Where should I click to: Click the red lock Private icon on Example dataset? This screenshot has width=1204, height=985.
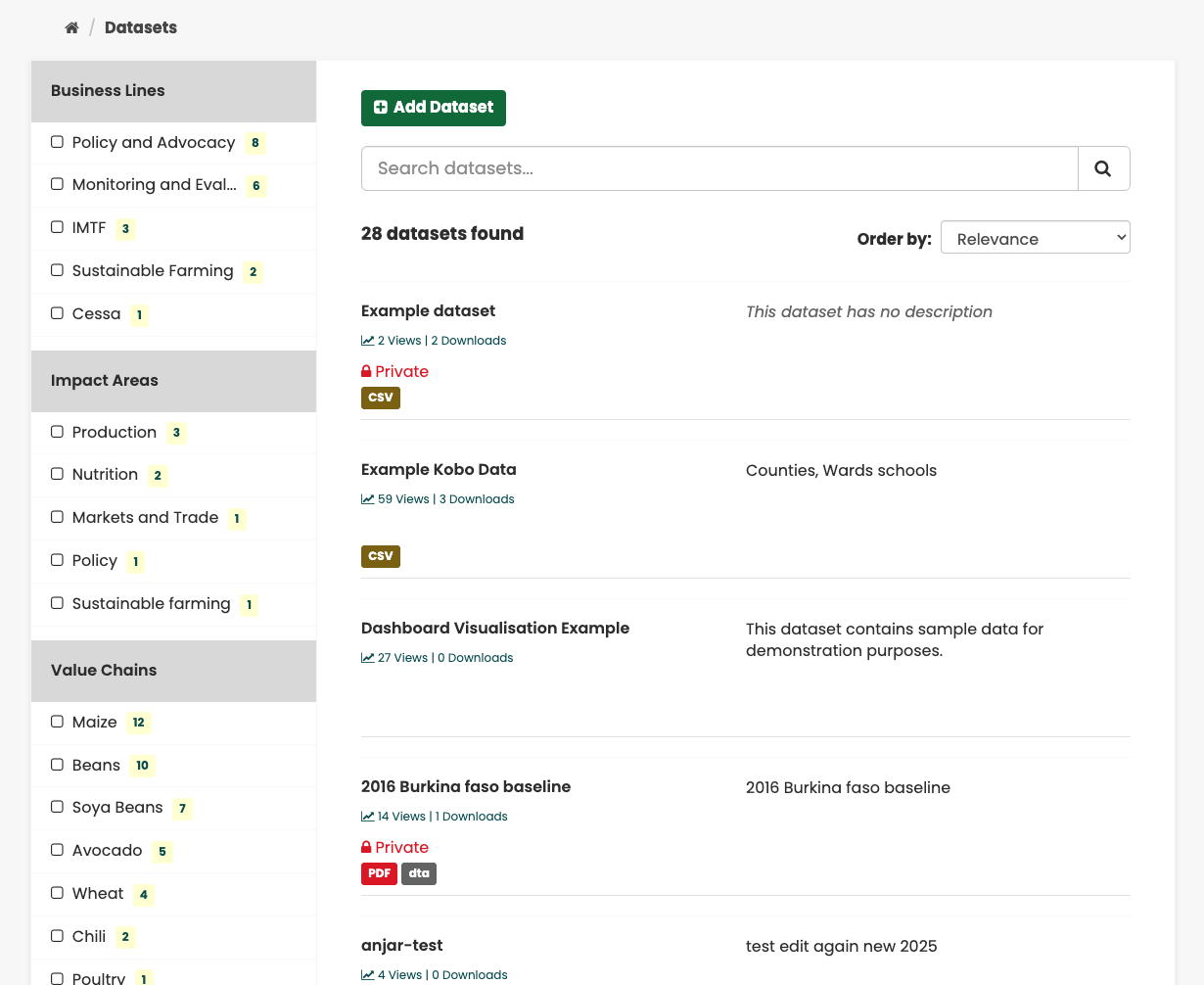coord(367,371)
